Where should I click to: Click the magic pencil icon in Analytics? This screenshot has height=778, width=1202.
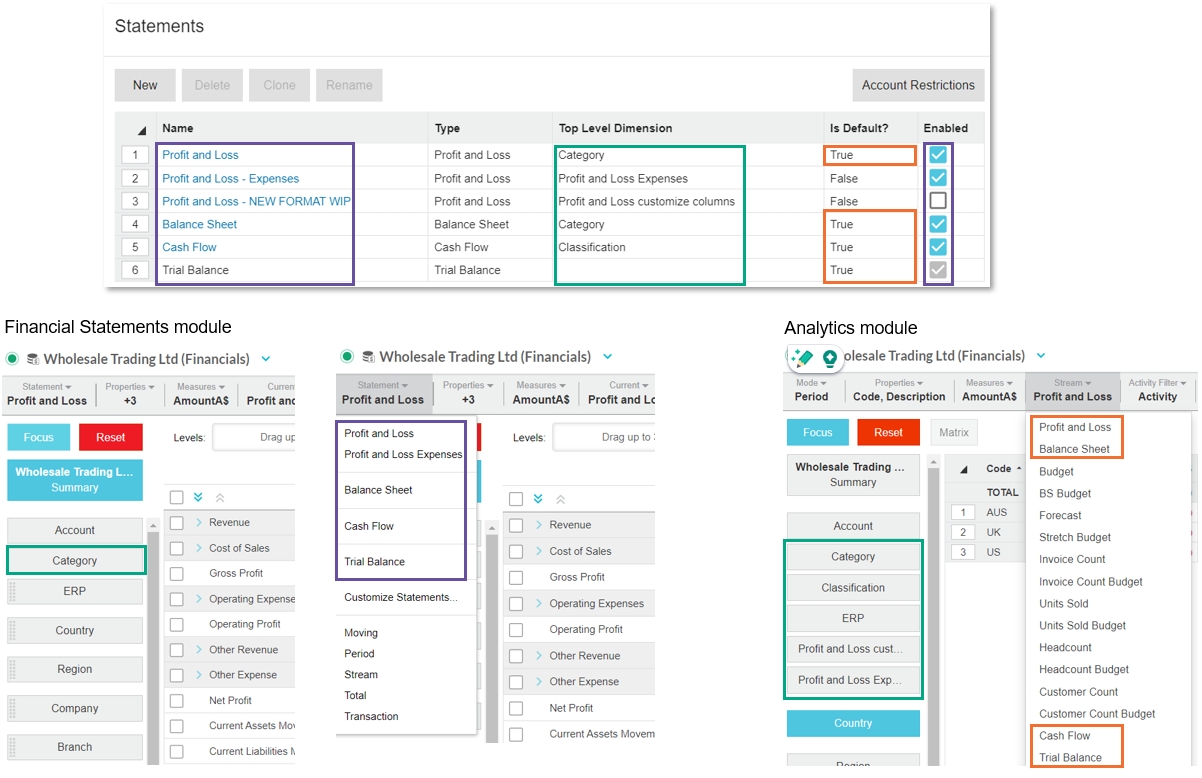tap(801, 358)
